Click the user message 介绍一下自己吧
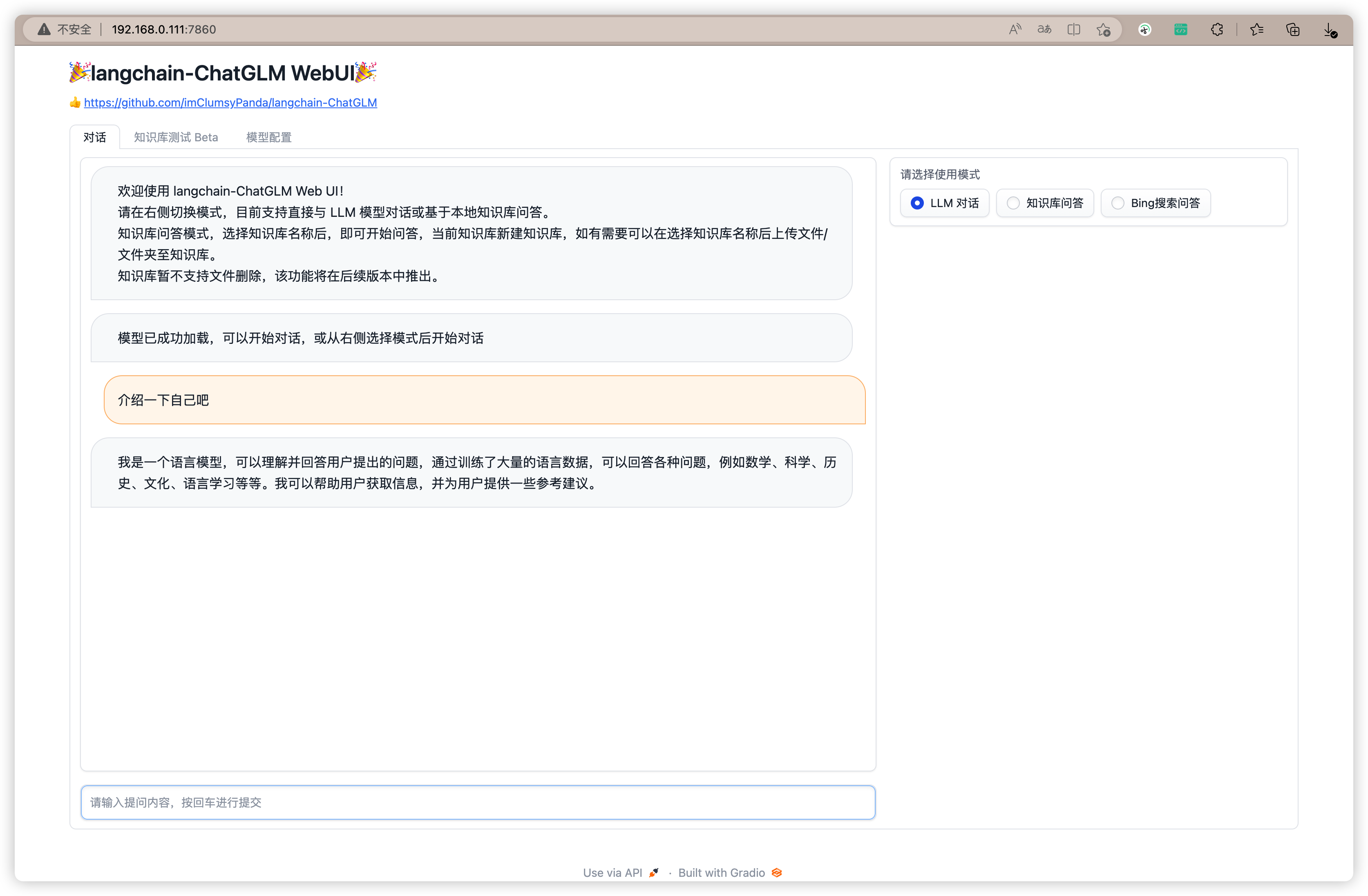The width and height of the screenshot is (1368, 896). (x=485, y=400)
